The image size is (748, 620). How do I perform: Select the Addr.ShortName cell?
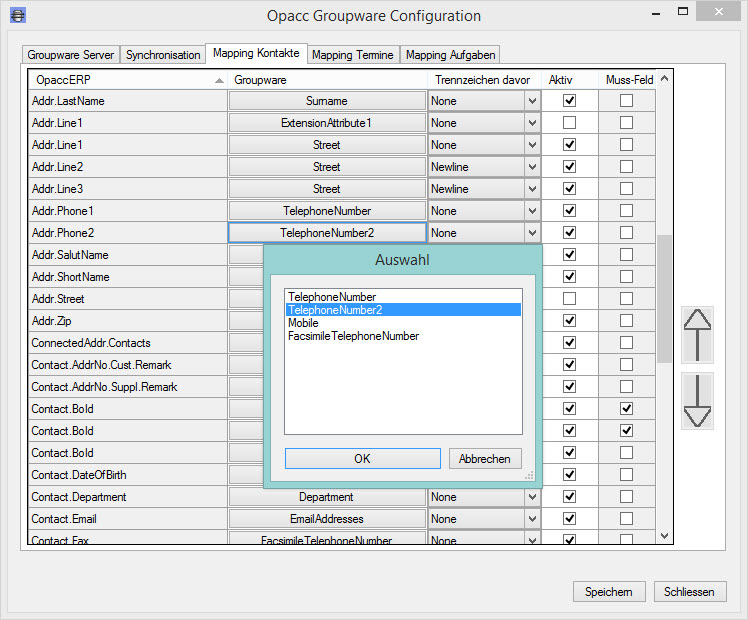pos(127,277)
